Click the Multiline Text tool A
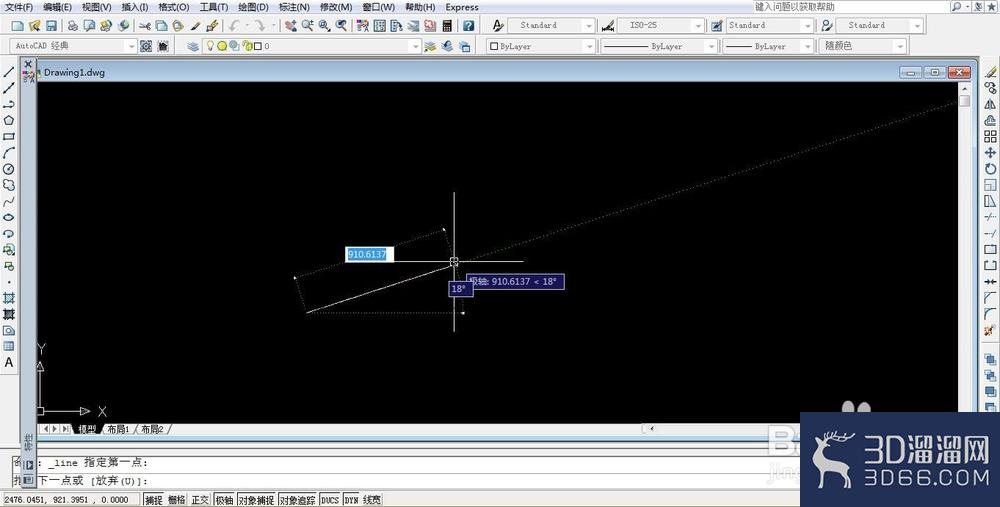Viewport: 1000px width, 507px height. (9, 362)
